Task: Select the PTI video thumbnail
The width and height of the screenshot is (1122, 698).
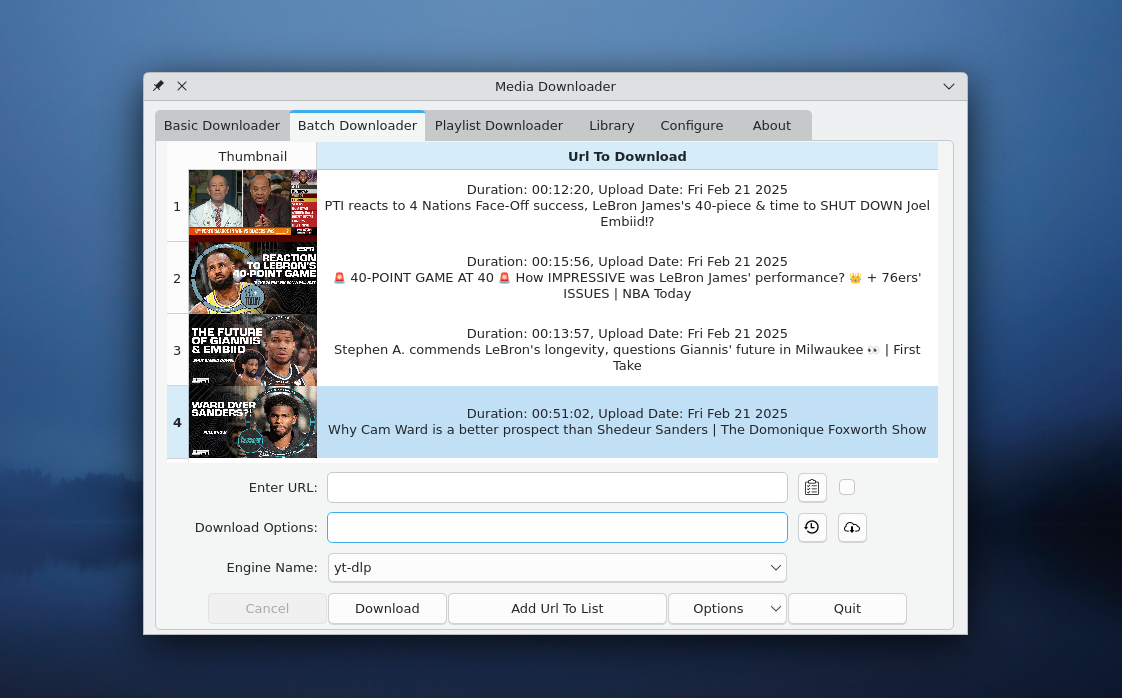Action: pos(252,205)
